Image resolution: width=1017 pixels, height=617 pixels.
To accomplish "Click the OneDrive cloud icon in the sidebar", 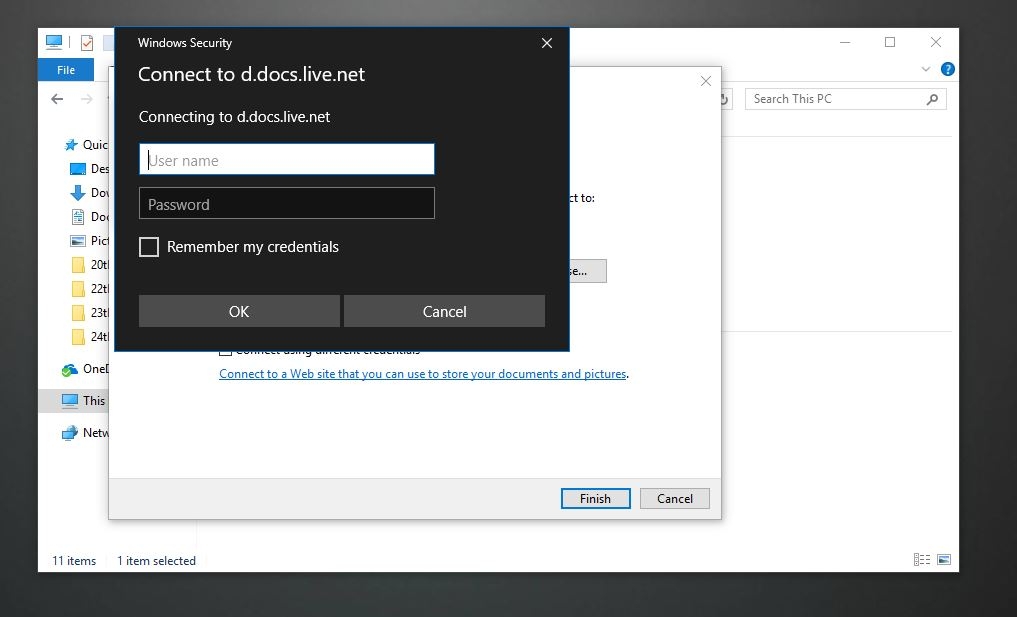I will point(71,368).
